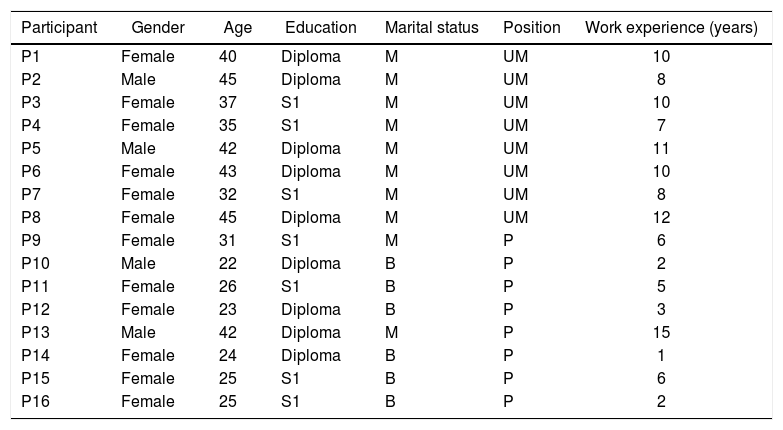
Task: Select the Gender column header
Action: point(158,27)
